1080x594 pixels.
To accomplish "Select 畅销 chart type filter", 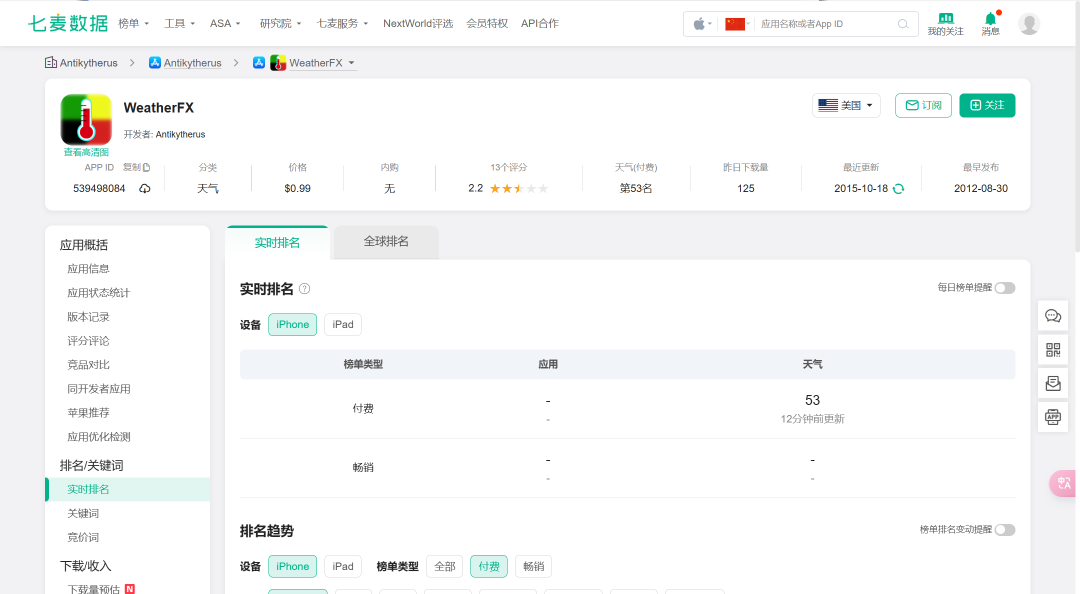I will tap(534, 566).
